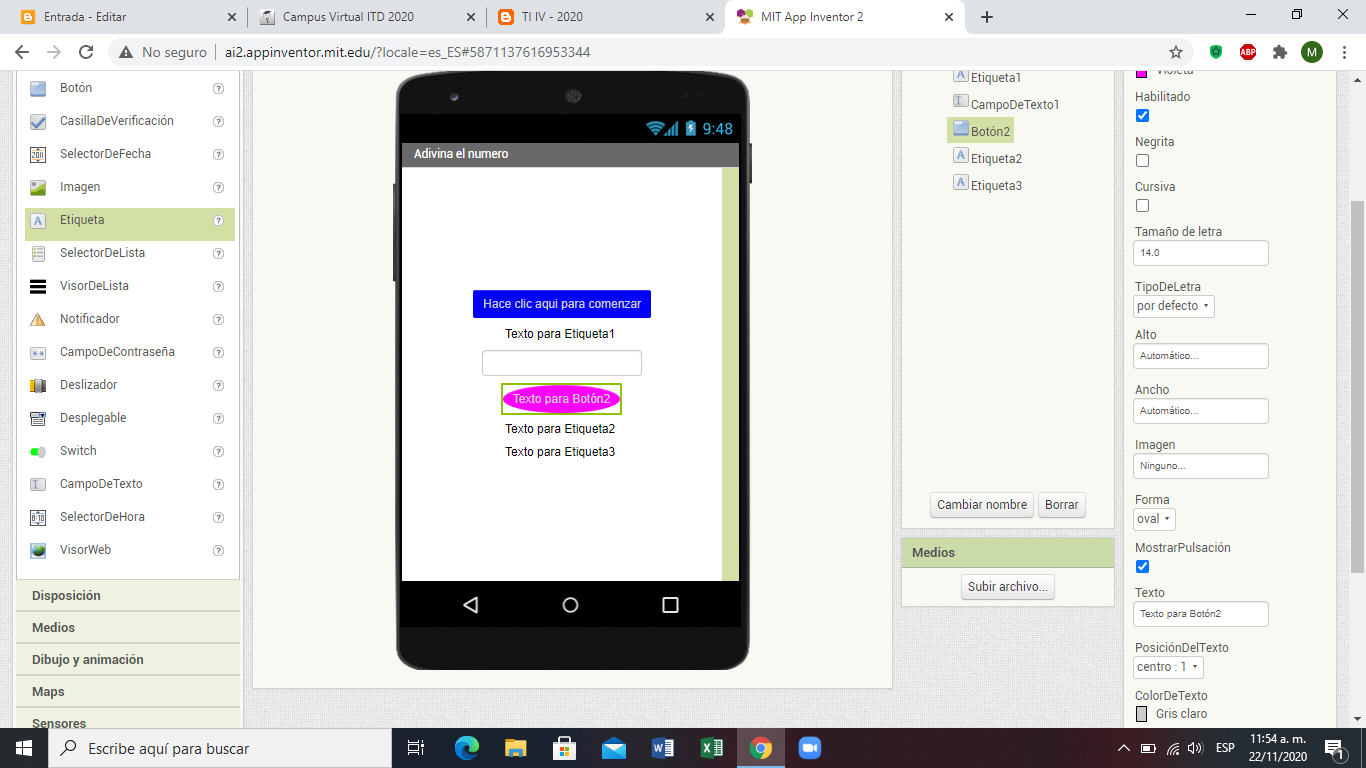Select the Deslizador palette icon
Screen dimensions: 1366x768
(x=38, y=385)
